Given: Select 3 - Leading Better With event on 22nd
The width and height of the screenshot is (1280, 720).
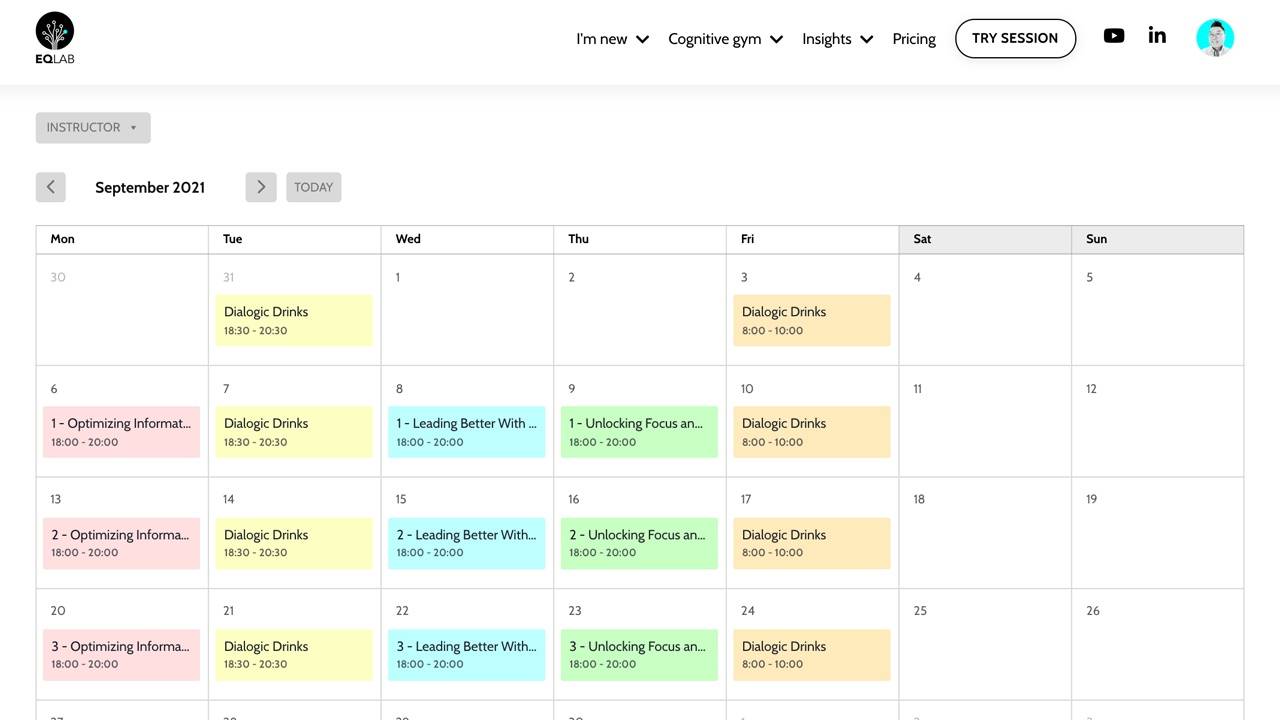Looking at the screenshot, I should pyautogui.click(x=466, y=655).
